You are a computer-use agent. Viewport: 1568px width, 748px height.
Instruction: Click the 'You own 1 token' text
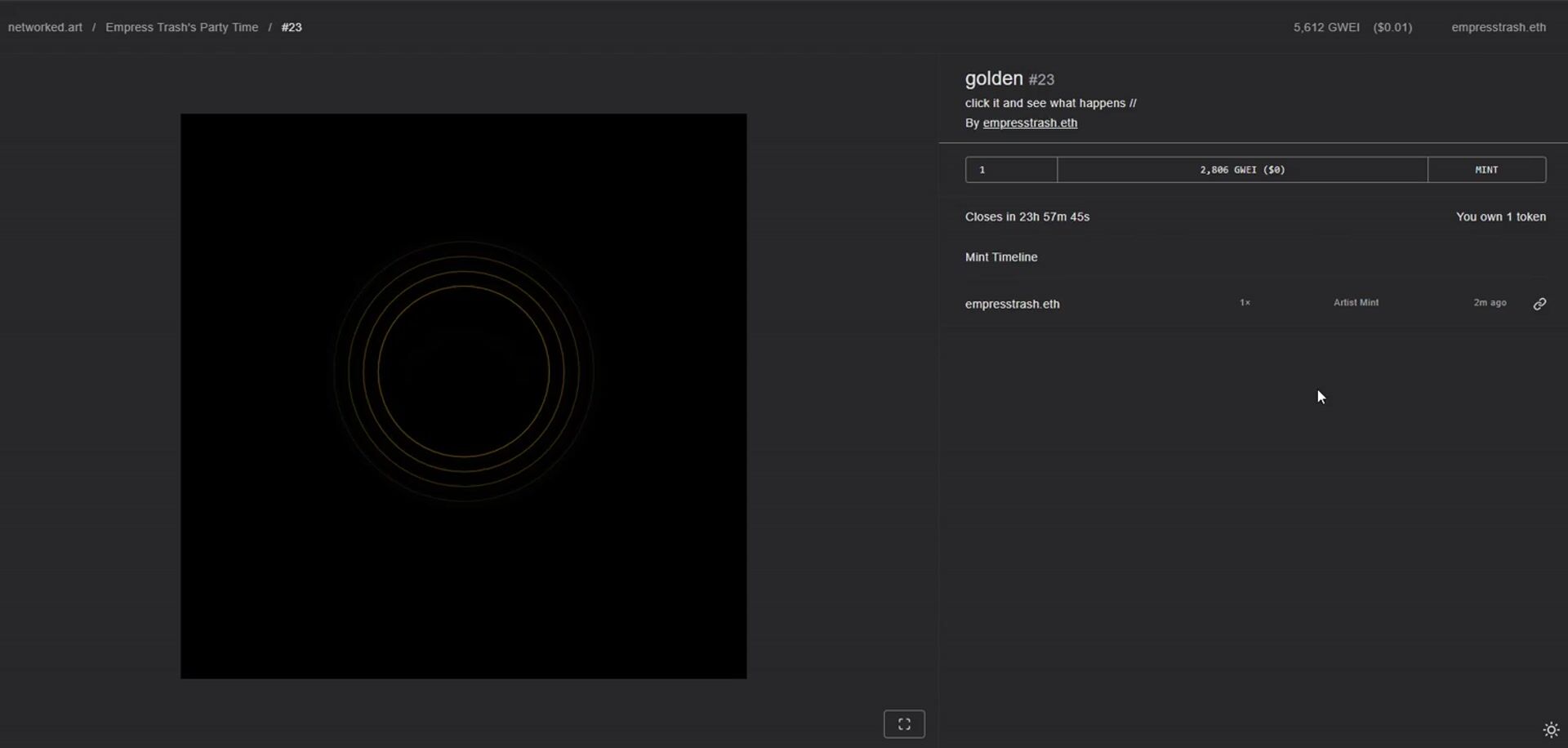pyautogui.click(x=1501, y=216)
